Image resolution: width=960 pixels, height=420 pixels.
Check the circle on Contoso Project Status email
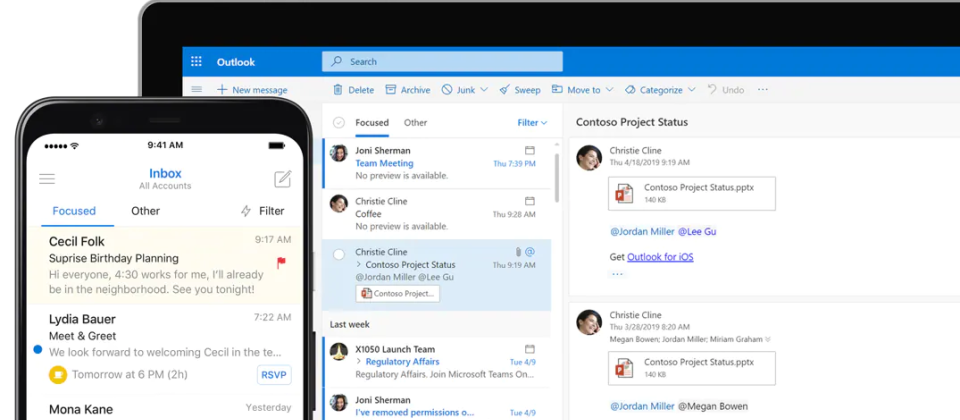pyautogui.click(x=339, y=255)
